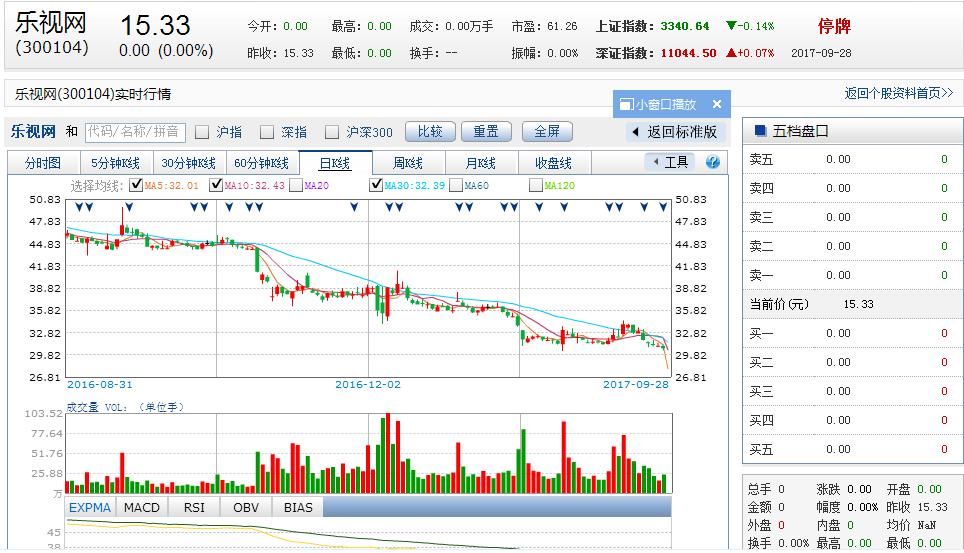Switch to the 月K线 tab
964x553 pixels.
point(481,163)
